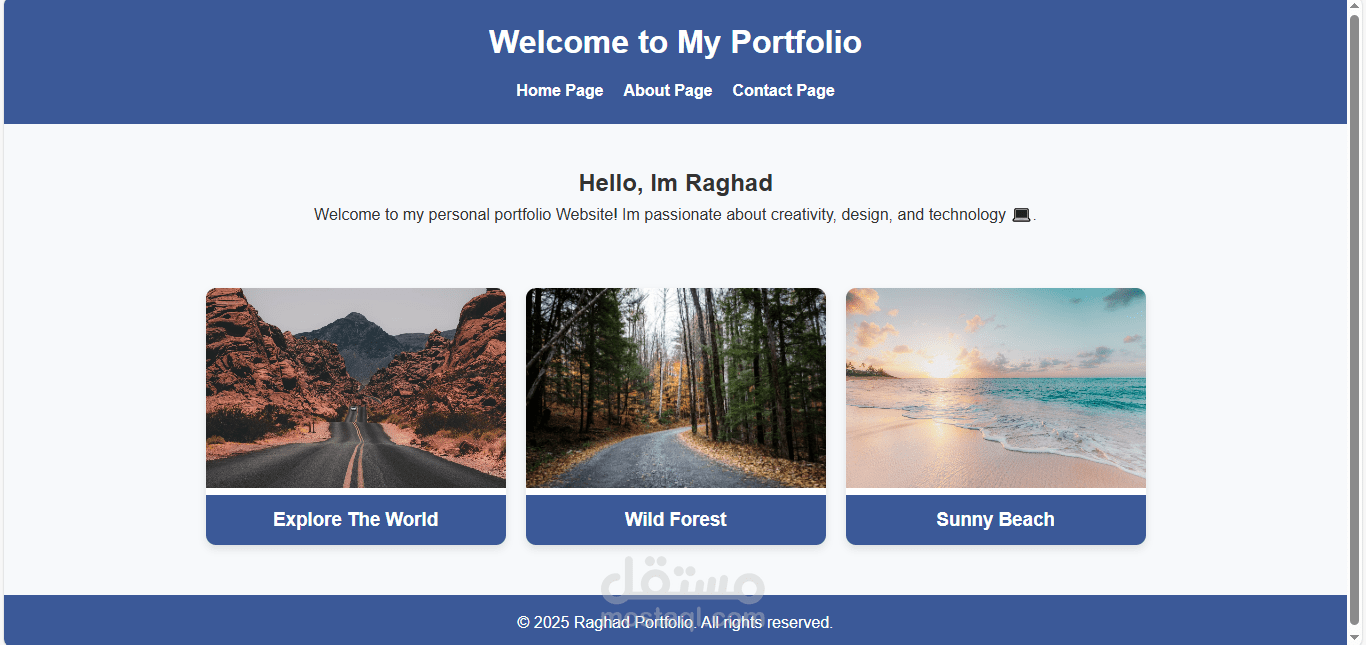This screenshot has height=645, width=1366.
Task: Select the Explore The World caption bar
Action: (x=355, y=519)
